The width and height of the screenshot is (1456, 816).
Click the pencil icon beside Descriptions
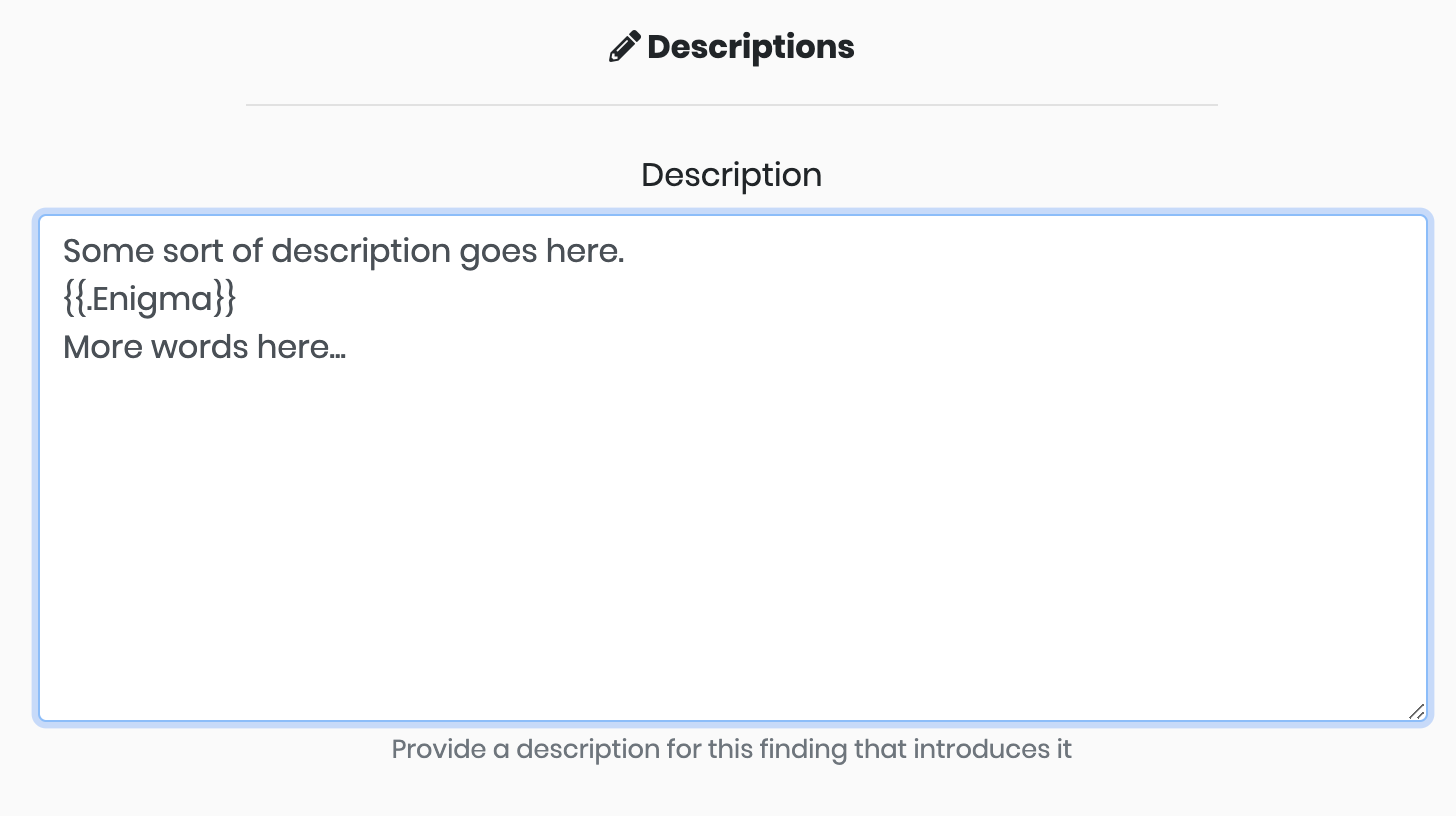point(624,47)
